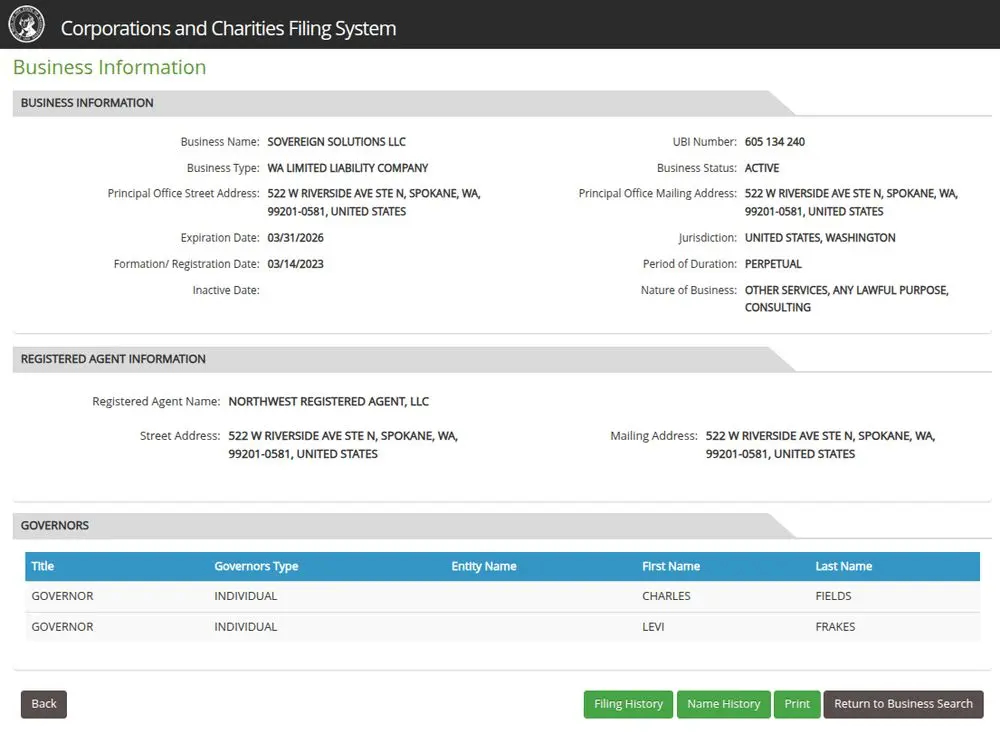Return to Business Search
The height and width of the screenshot is (743, 1000).
903,704
